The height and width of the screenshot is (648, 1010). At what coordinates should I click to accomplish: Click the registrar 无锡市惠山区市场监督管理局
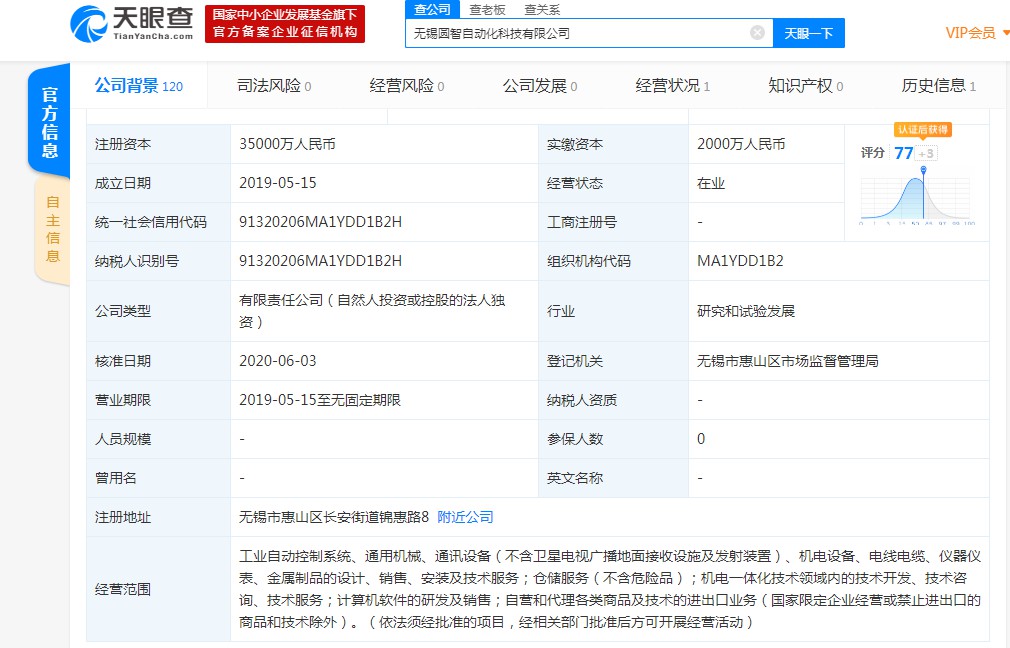click(788, 361)
